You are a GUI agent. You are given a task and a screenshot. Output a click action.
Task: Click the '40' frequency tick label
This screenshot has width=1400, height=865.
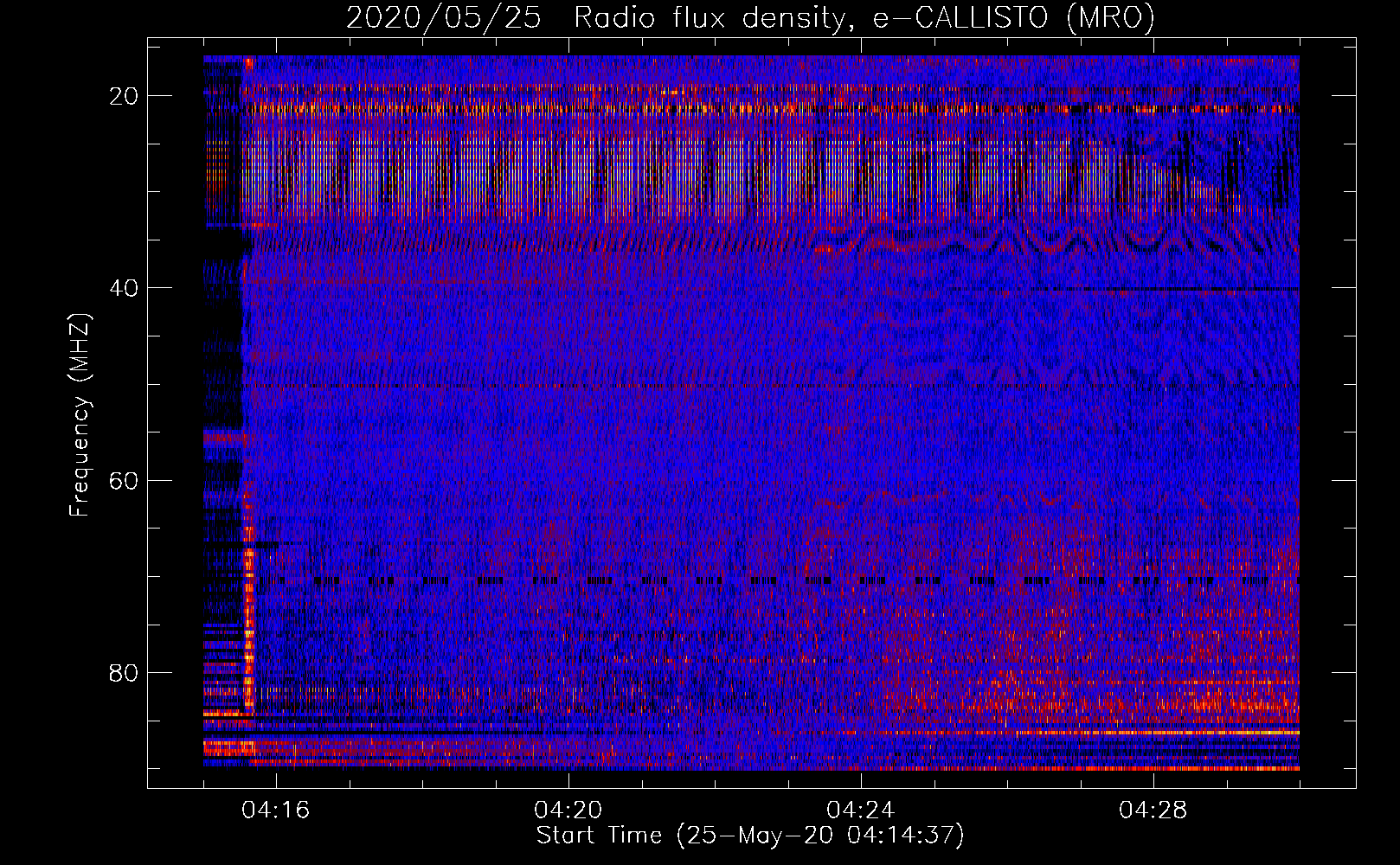[124, 288]
